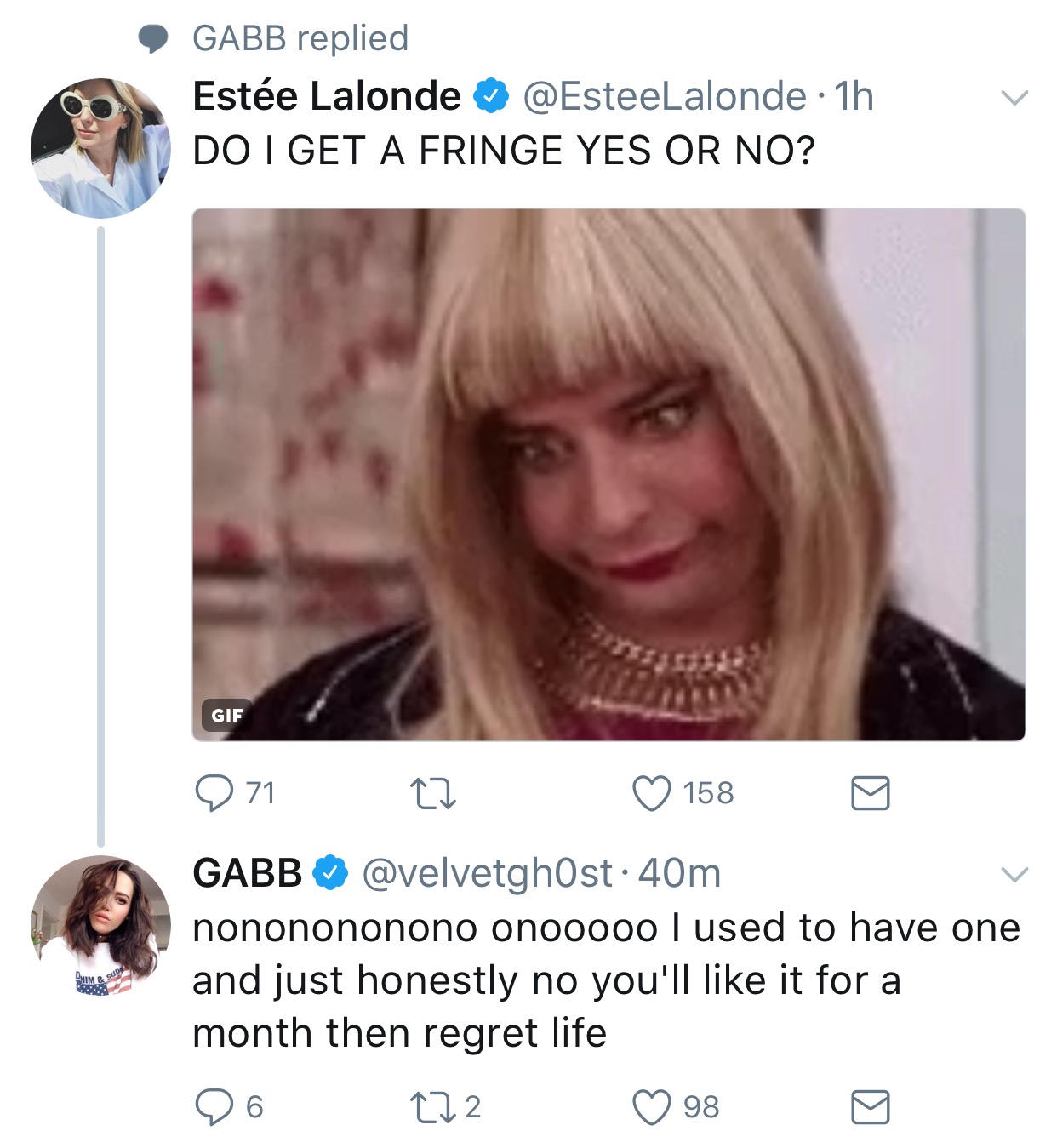
Task: Send Estée Lalonde's tweet via direct message
Action: click(870, 793)
